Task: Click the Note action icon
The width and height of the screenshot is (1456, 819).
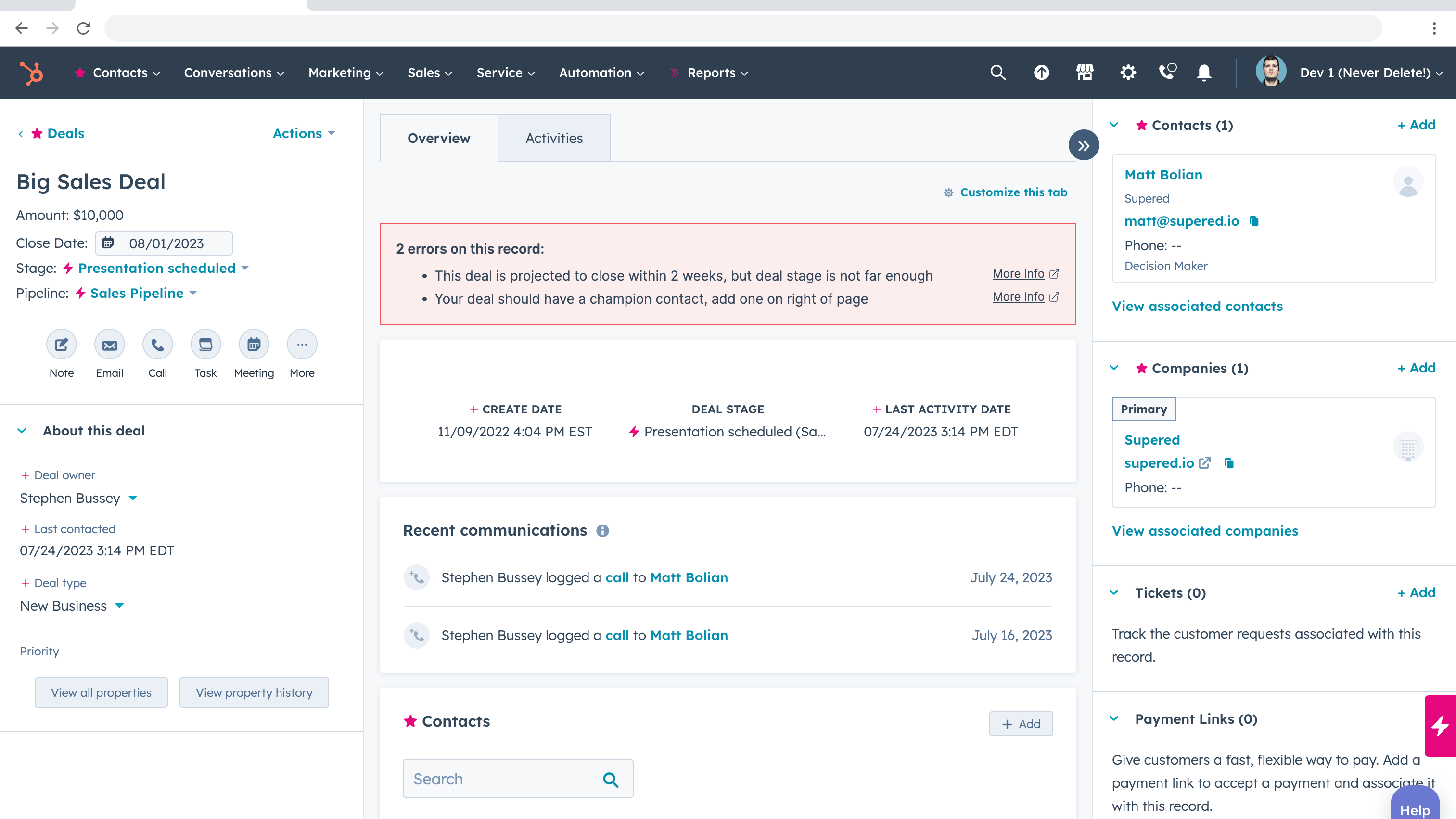Action: click(x=62, y=344)
